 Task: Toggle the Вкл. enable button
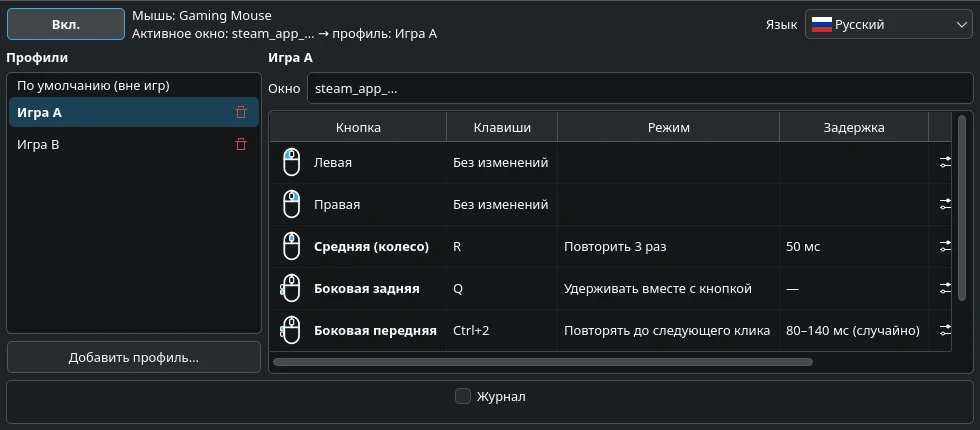66,24
